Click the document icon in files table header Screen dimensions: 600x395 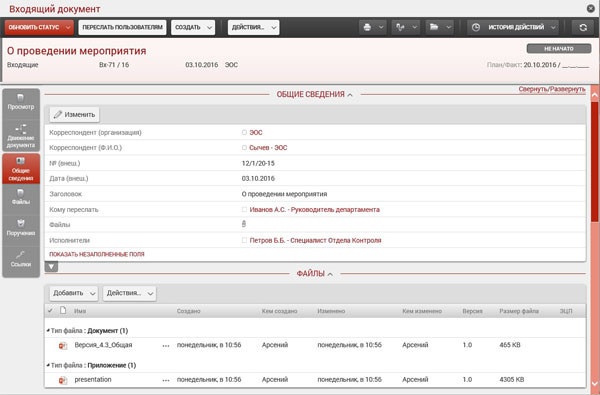click(63, 310)
